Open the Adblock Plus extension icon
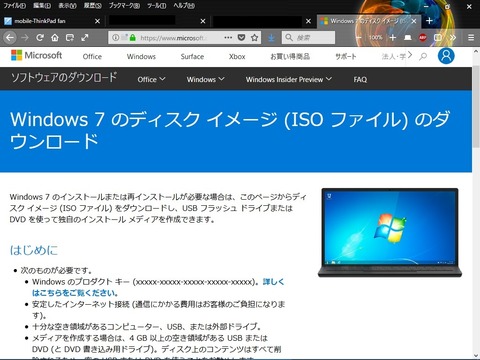The width and height of the screenshot is (480, 360). pos(423,38)
